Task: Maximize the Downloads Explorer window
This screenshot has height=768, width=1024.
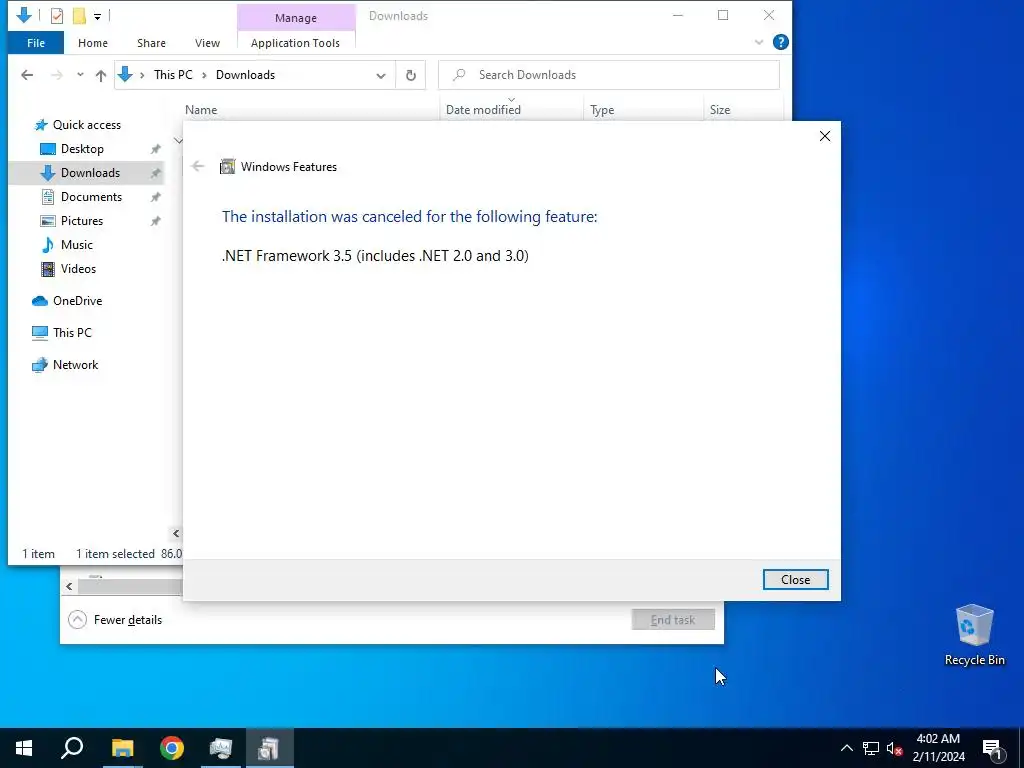Action: [x=723, y=16]
